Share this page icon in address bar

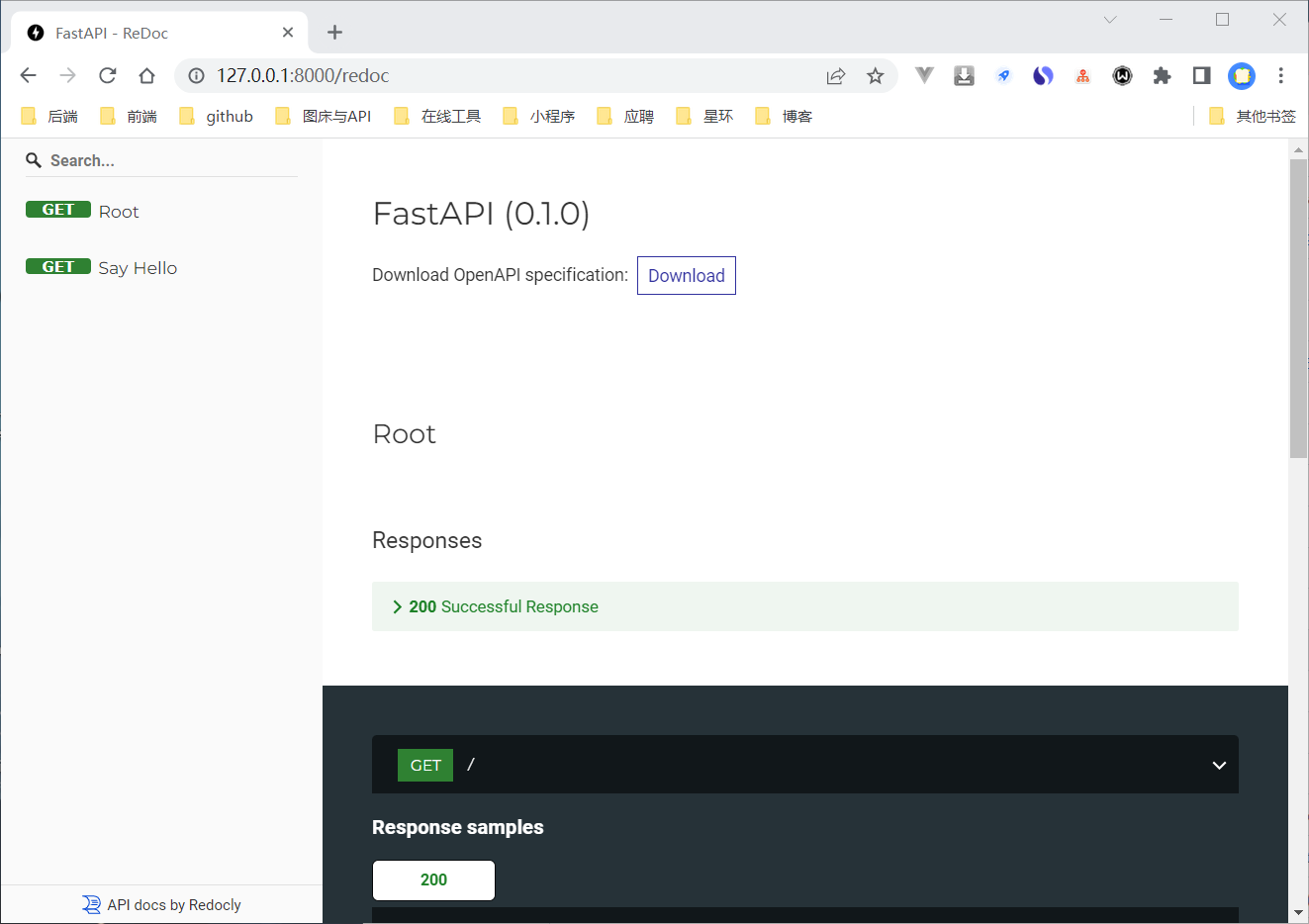coord(836,75)
